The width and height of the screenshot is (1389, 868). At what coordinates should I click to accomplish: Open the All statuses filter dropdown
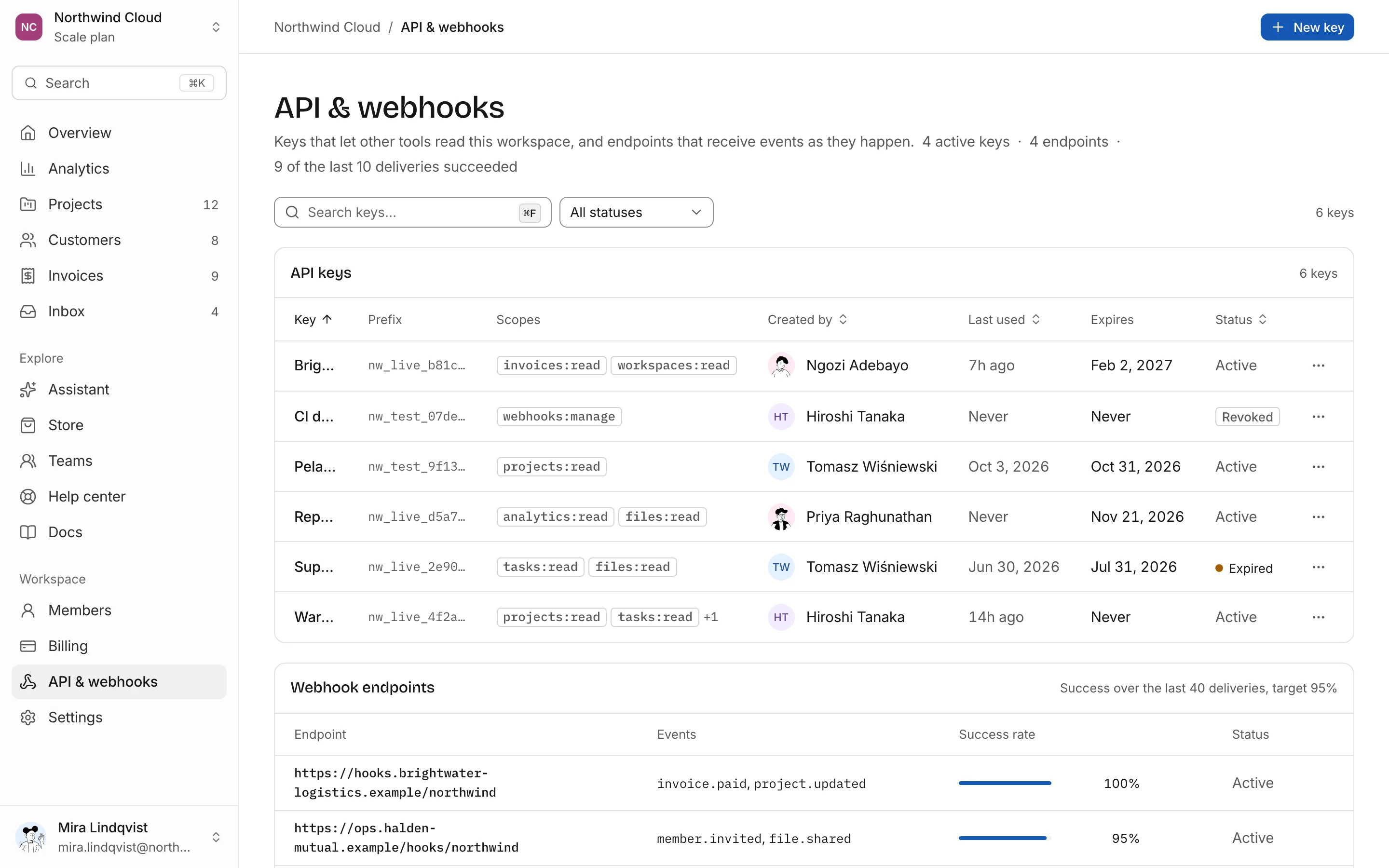point(636,212)
